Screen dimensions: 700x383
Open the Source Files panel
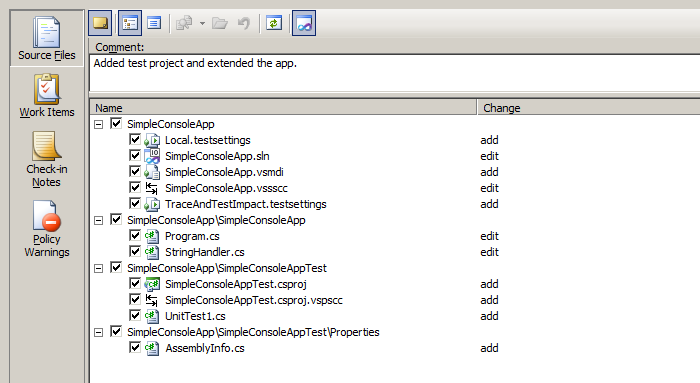click(47, 38)
